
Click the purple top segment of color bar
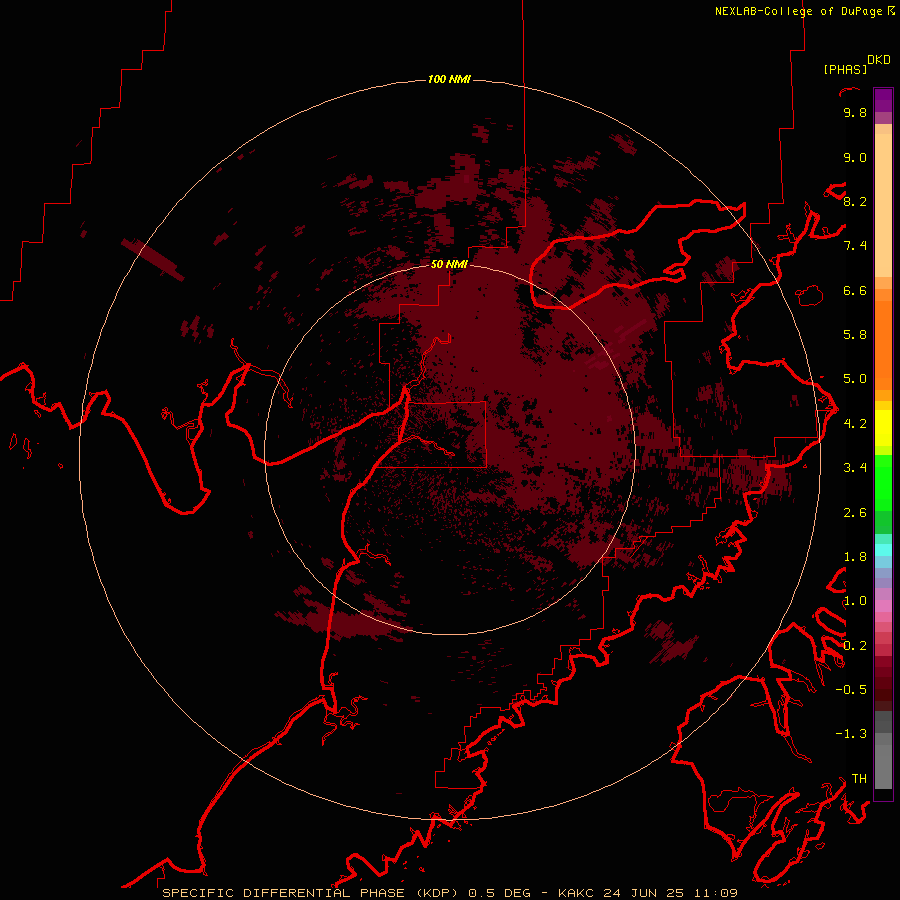point(883,100)
